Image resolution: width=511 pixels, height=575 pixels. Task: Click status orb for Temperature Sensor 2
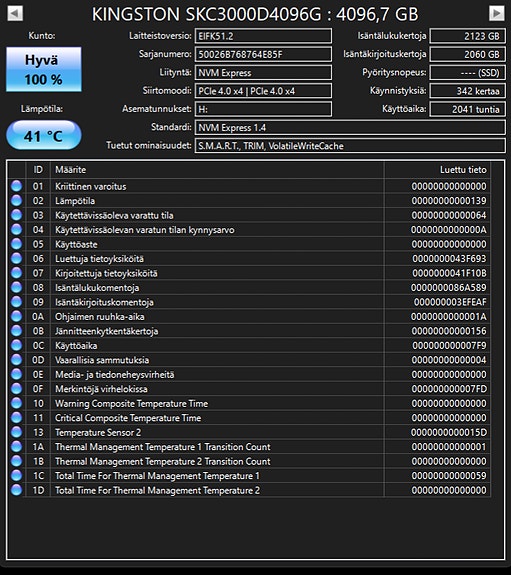coord(17,432)
